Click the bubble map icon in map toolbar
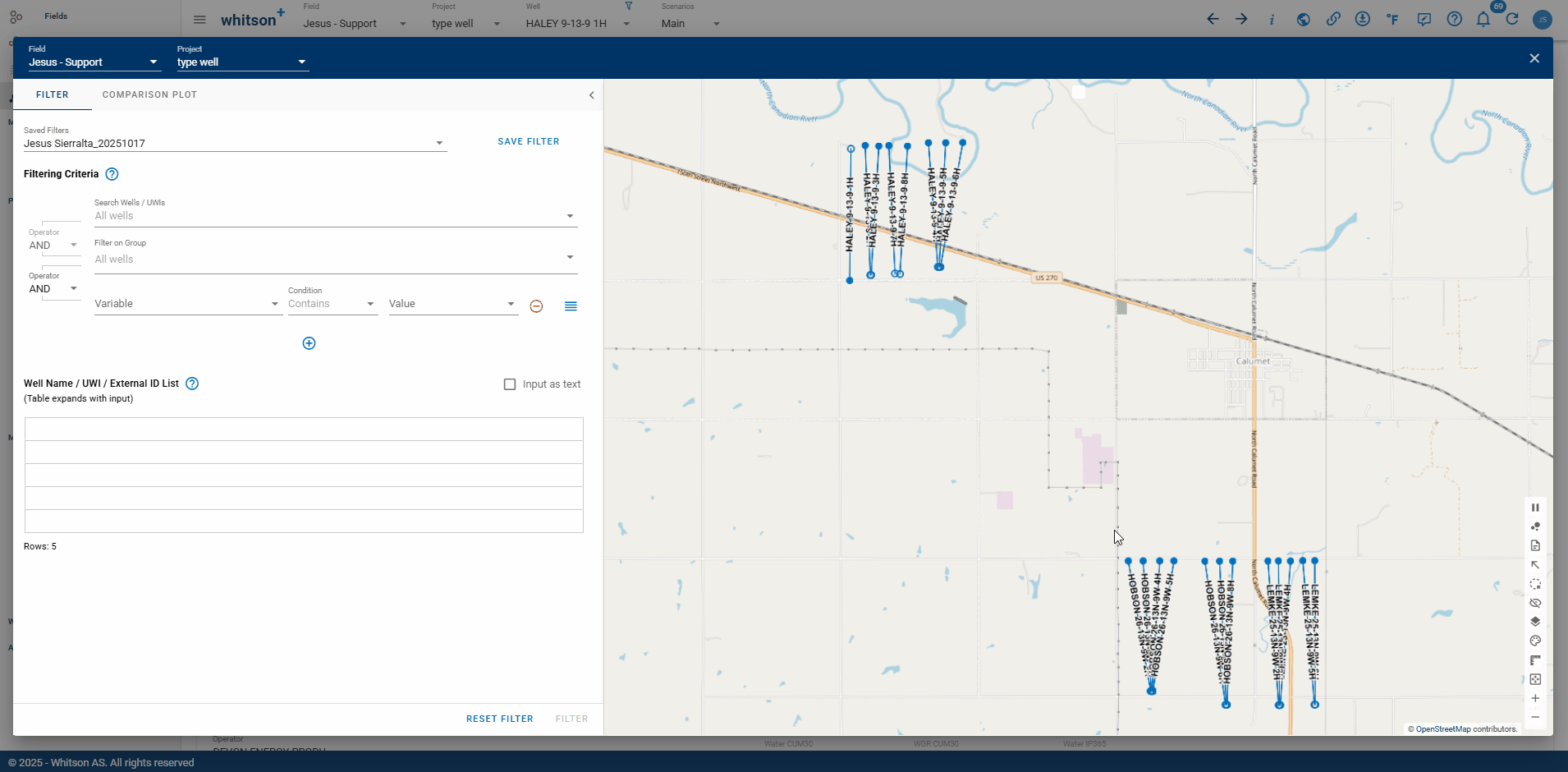The image size is (1568, 772). (1535, 526)
